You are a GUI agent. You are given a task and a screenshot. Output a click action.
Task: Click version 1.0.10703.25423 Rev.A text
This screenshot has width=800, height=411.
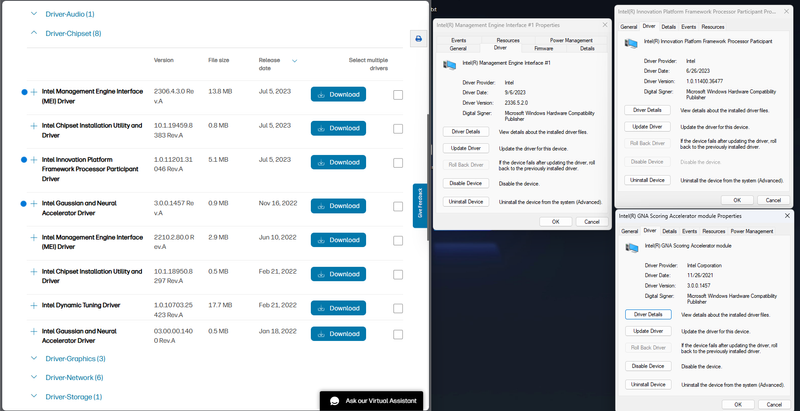click(x=173, y=310)
